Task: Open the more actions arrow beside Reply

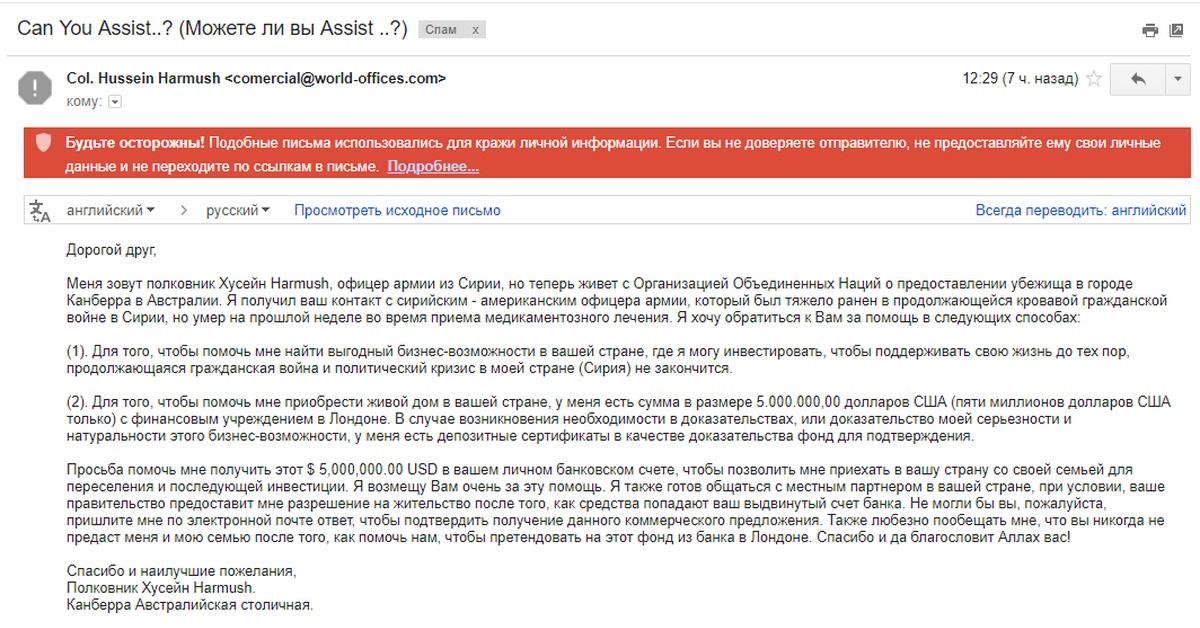Action: point(1176,79)
